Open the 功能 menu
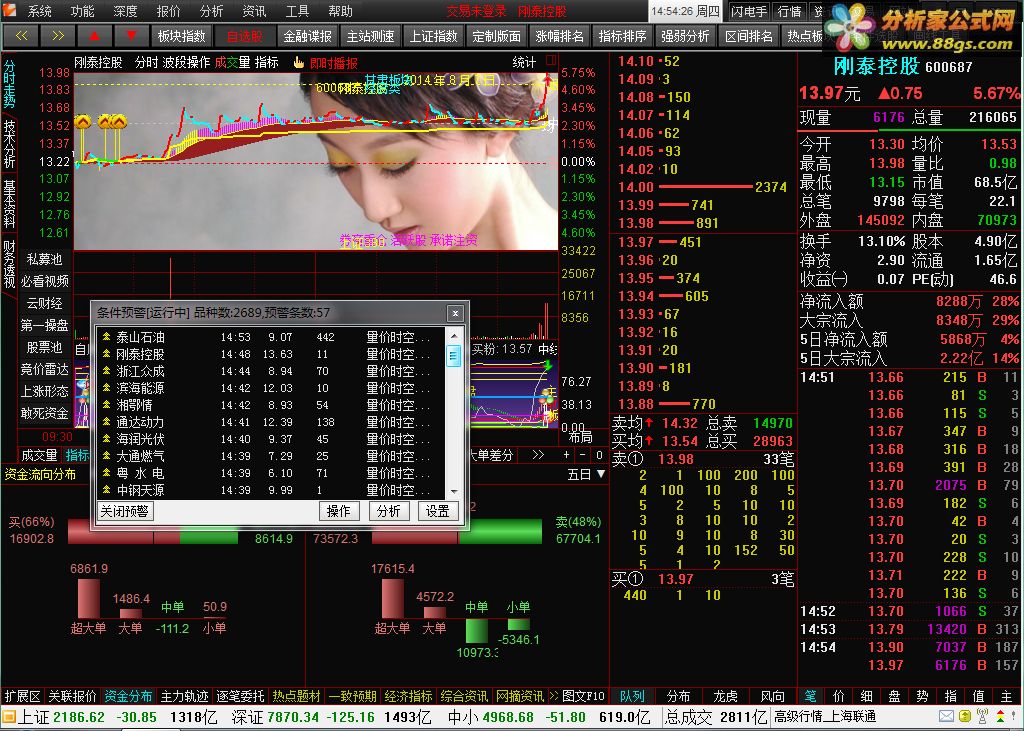Viewport: 1024px width, 731px height. [x=82, y=11]
